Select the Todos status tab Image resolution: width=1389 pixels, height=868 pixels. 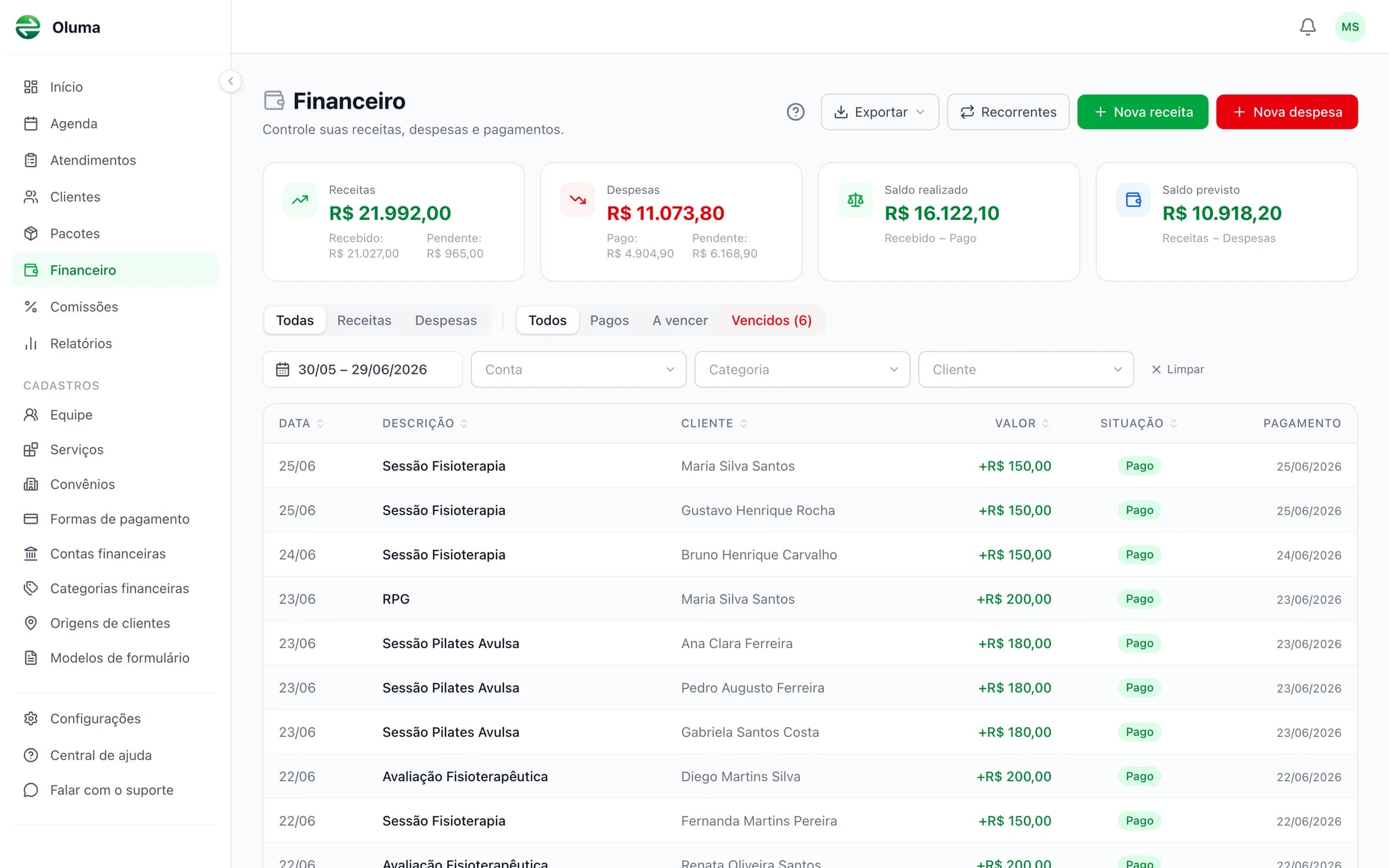coord(547,320)
